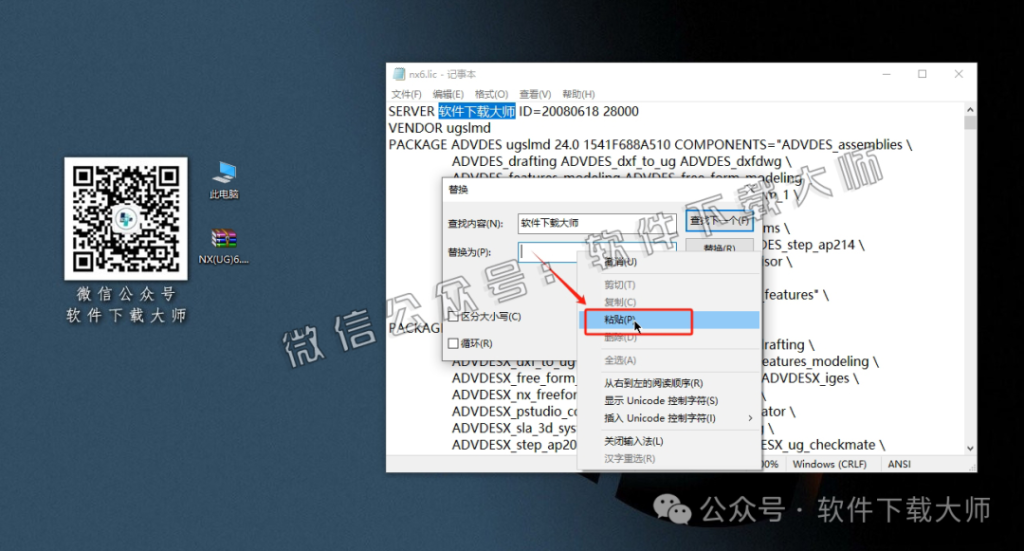Select the NX(UG)6 archive desktop icon

[223, 245]
